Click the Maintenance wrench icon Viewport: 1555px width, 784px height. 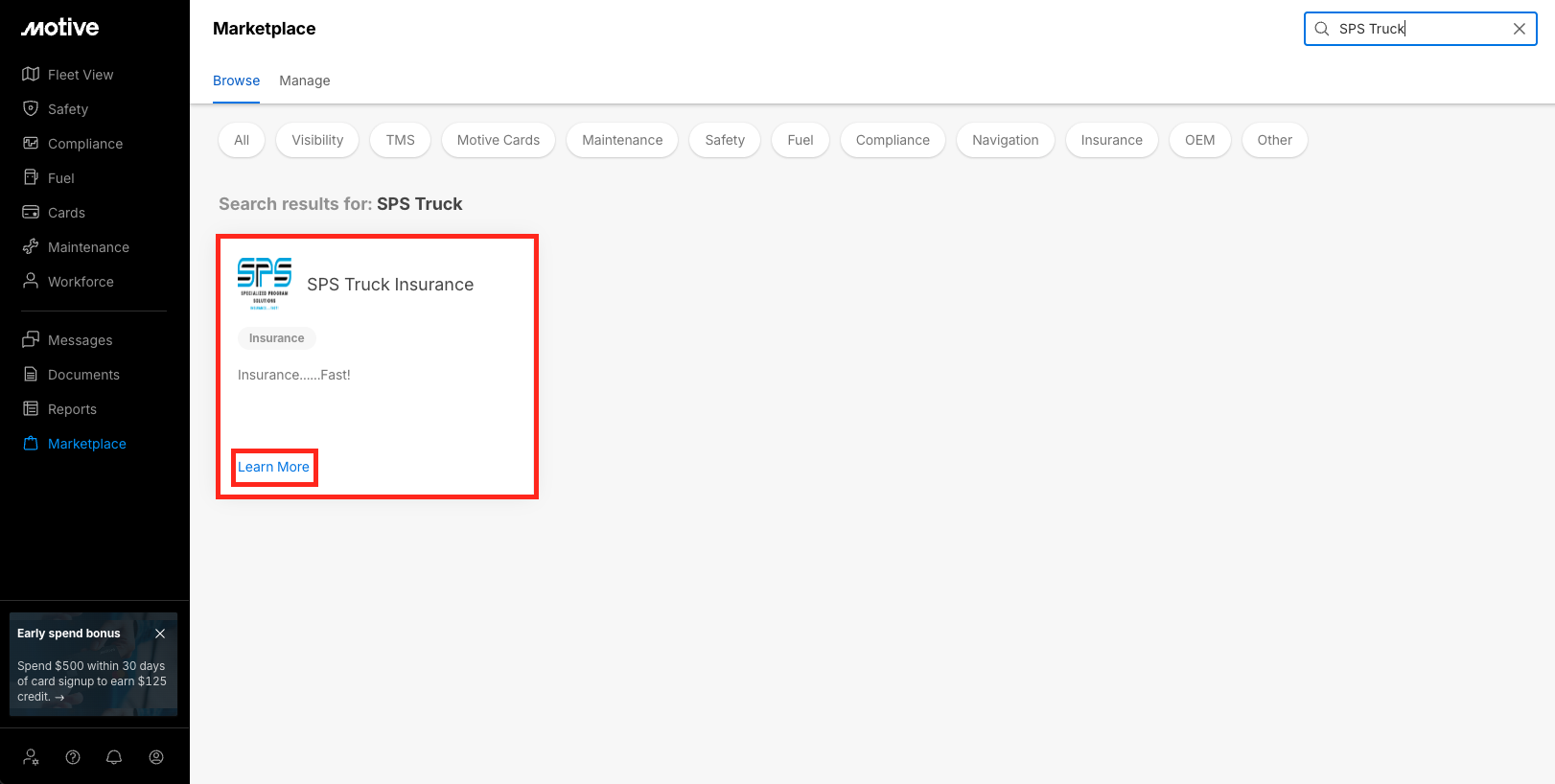pos(31,246)
